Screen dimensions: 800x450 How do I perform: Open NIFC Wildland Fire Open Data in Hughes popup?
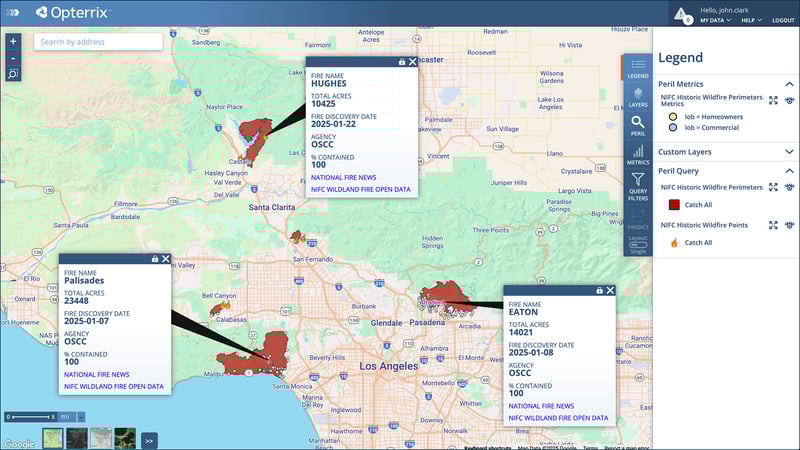click(361, 189)
